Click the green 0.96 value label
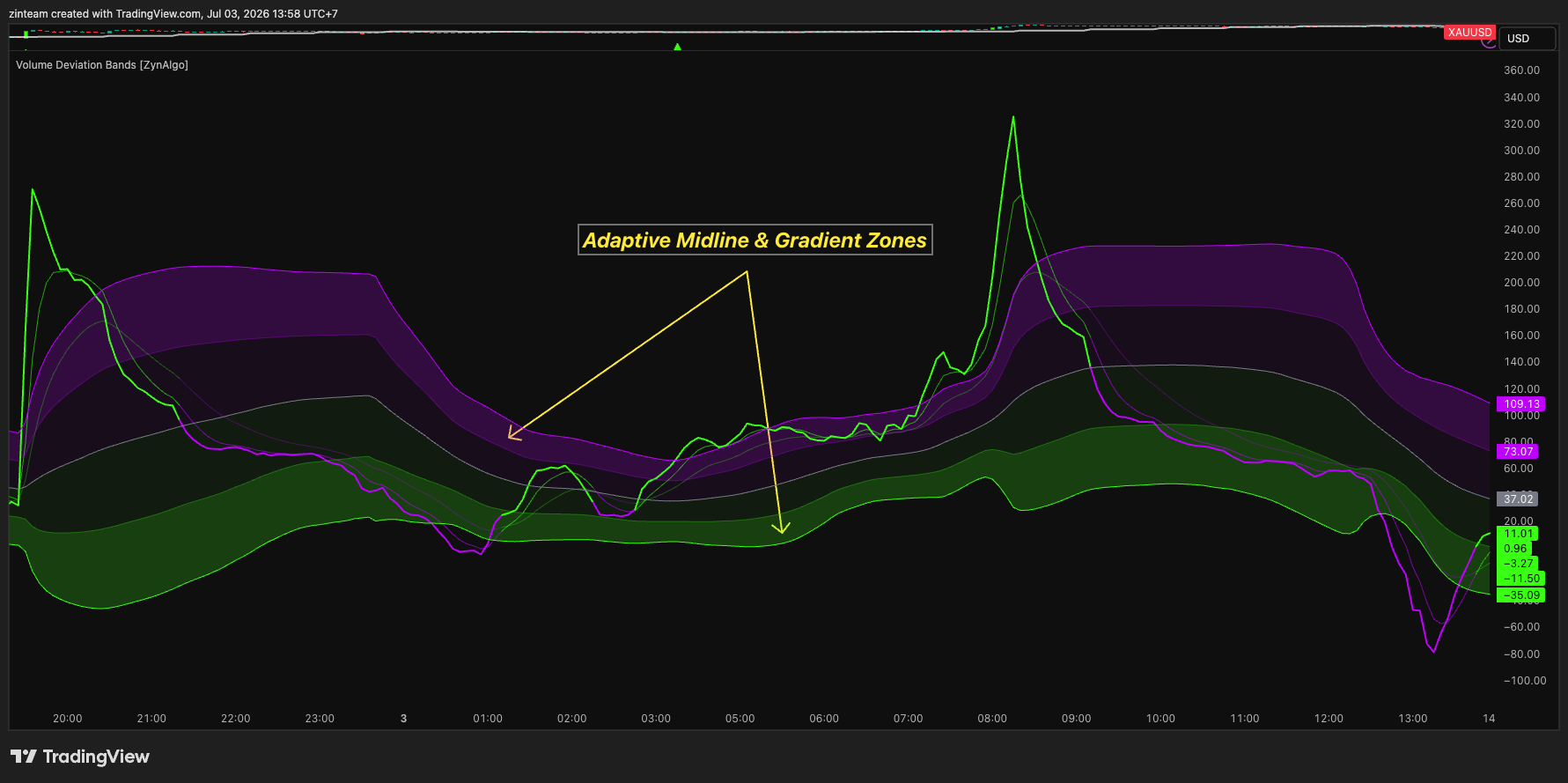Viewport: 1568px width, 783px height. coord(1514,549)
